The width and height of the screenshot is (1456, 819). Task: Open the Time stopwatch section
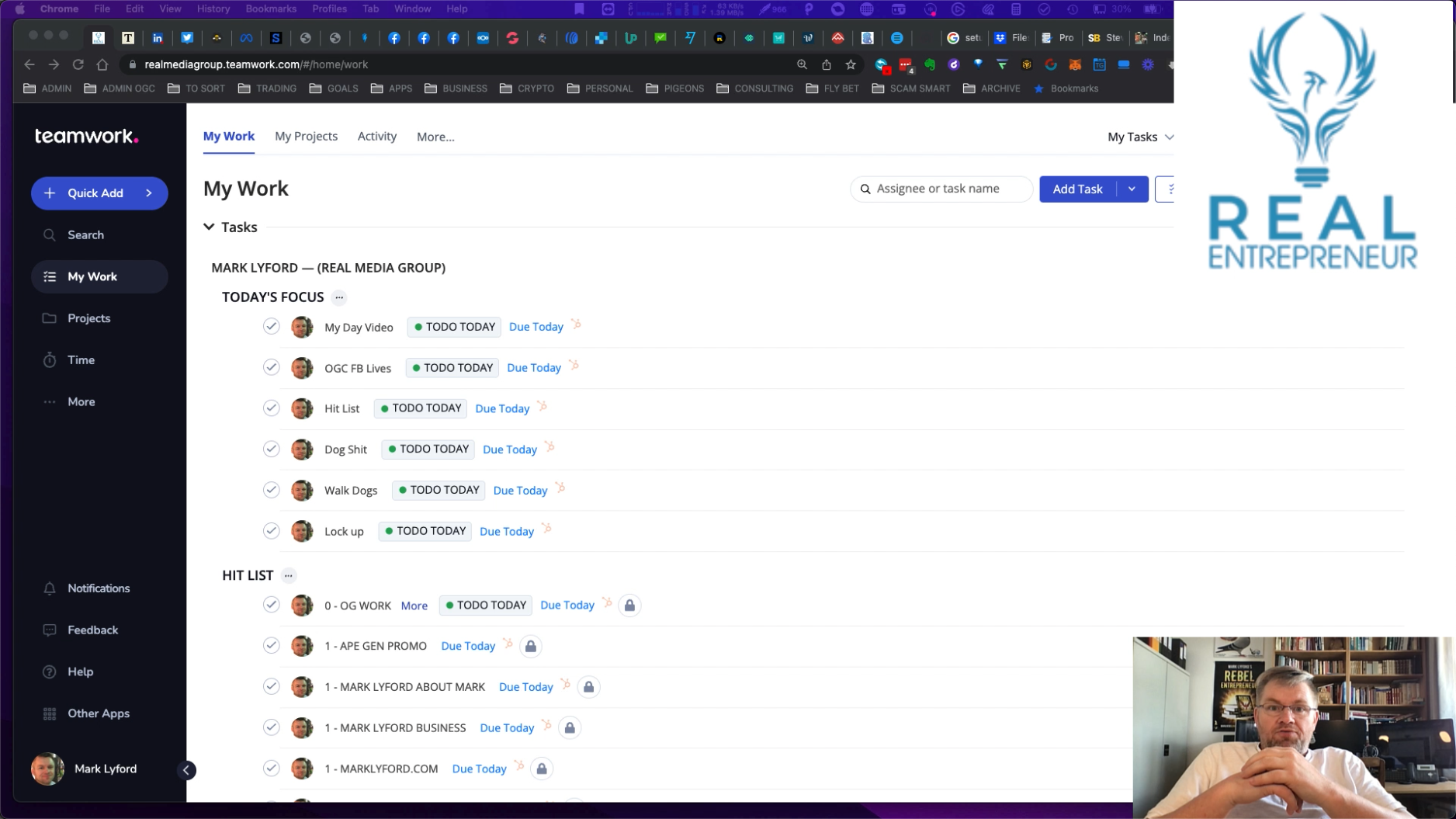pos(50,360)
